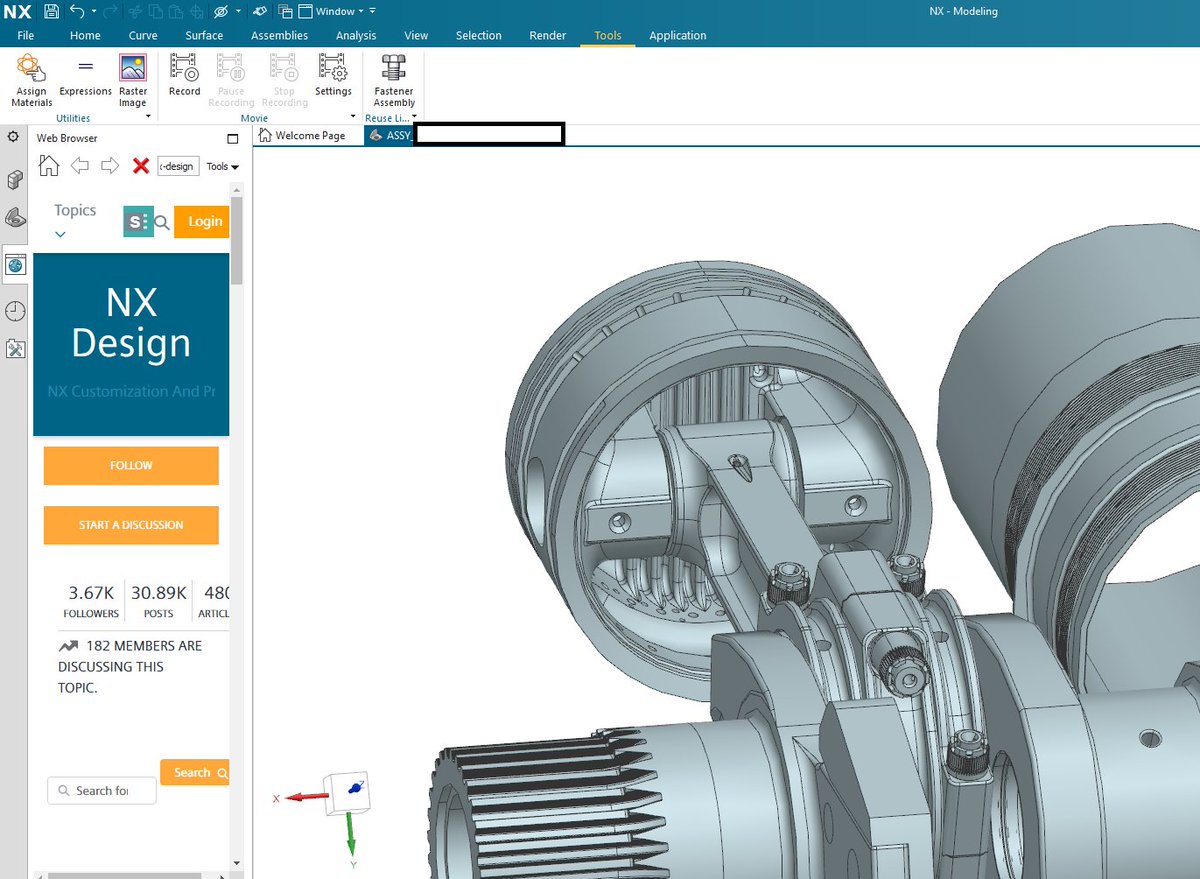1200x879 pixels.
Task: Click the web page vertical scrollbar thumb
Action: (236, 240)
